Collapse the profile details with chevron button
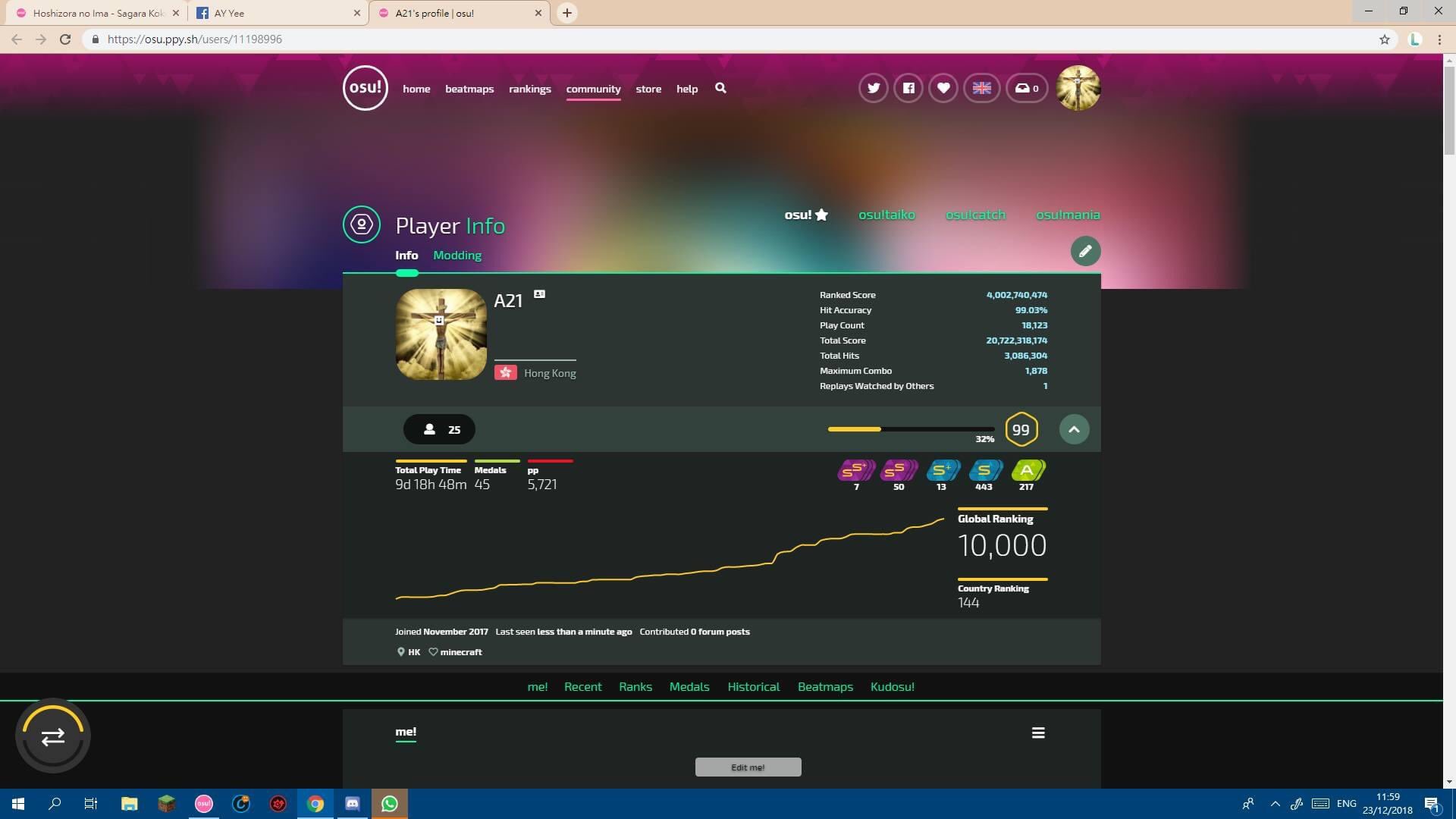Image resolution: width=1456 pixels, height=819 pixels. (1074, 429)
